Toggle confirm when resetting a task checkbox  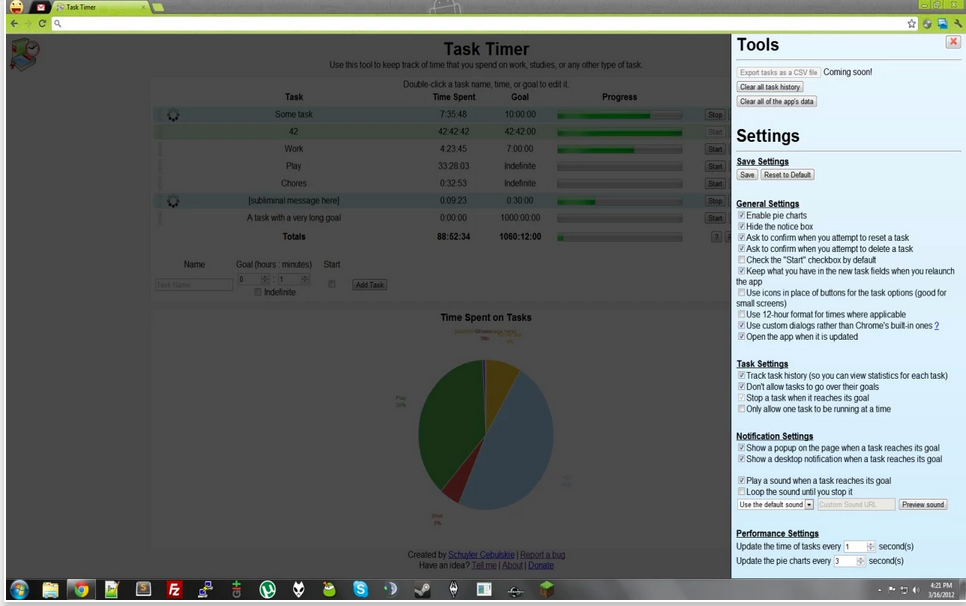[x=742, y=237]
